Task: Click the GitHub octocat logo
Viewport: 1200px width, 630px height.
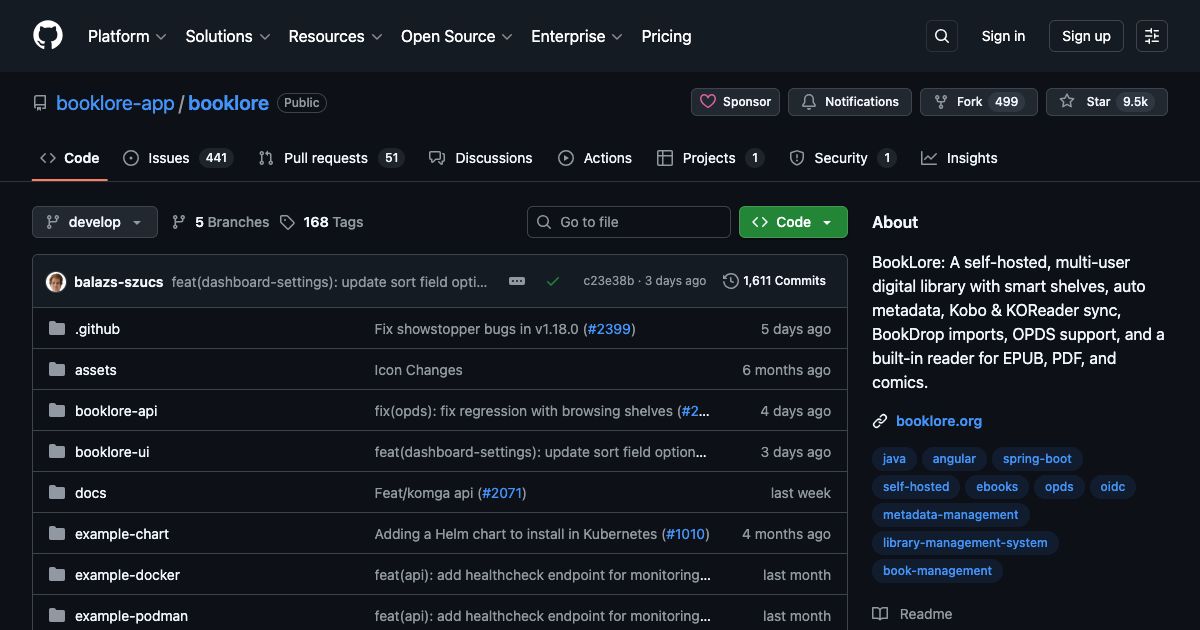Action: click(x=47, y=35)
